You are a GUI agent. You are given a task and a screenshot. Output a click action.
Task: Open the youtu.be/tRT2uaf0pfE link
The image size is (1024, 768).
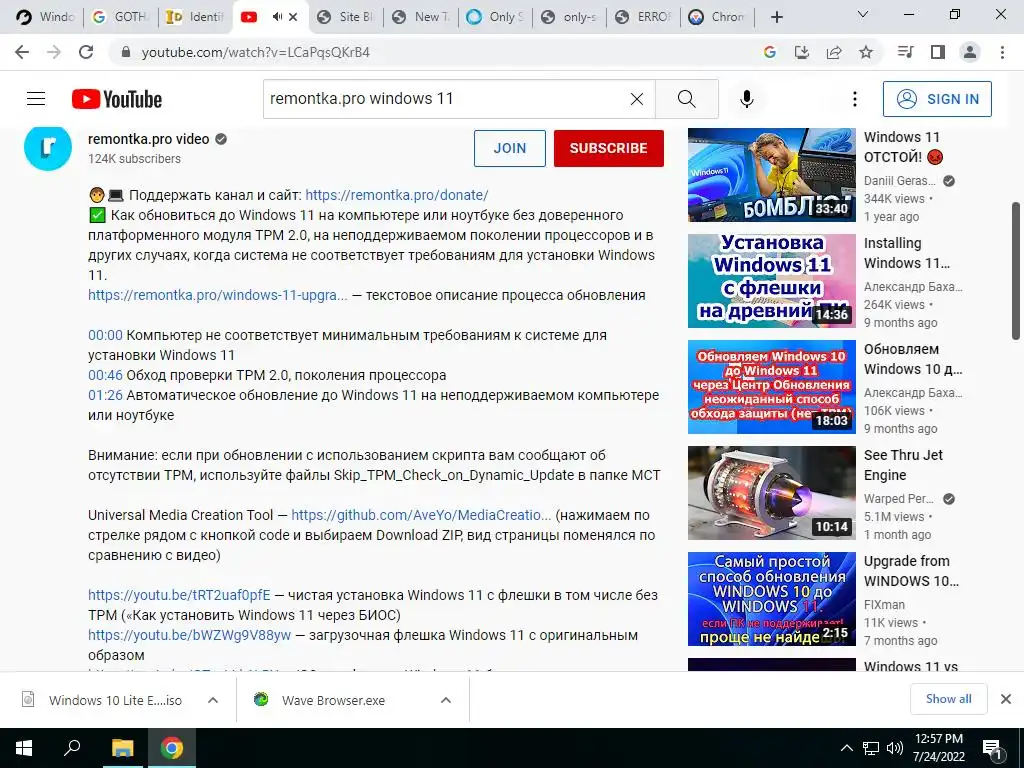[x=179, y=595]
